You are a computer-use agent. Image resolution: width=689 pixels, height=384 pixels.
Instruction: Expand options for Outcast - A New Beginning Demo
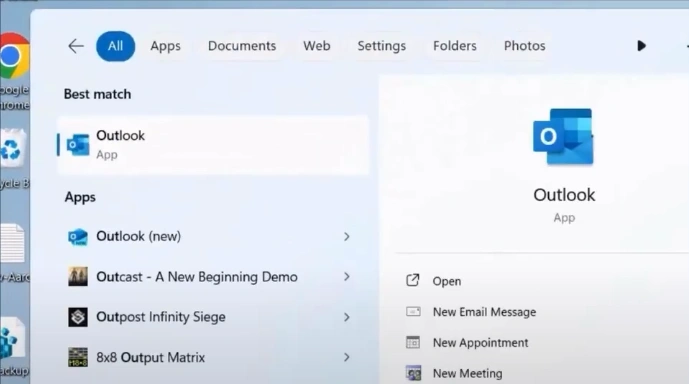click(x=347, y=277)
